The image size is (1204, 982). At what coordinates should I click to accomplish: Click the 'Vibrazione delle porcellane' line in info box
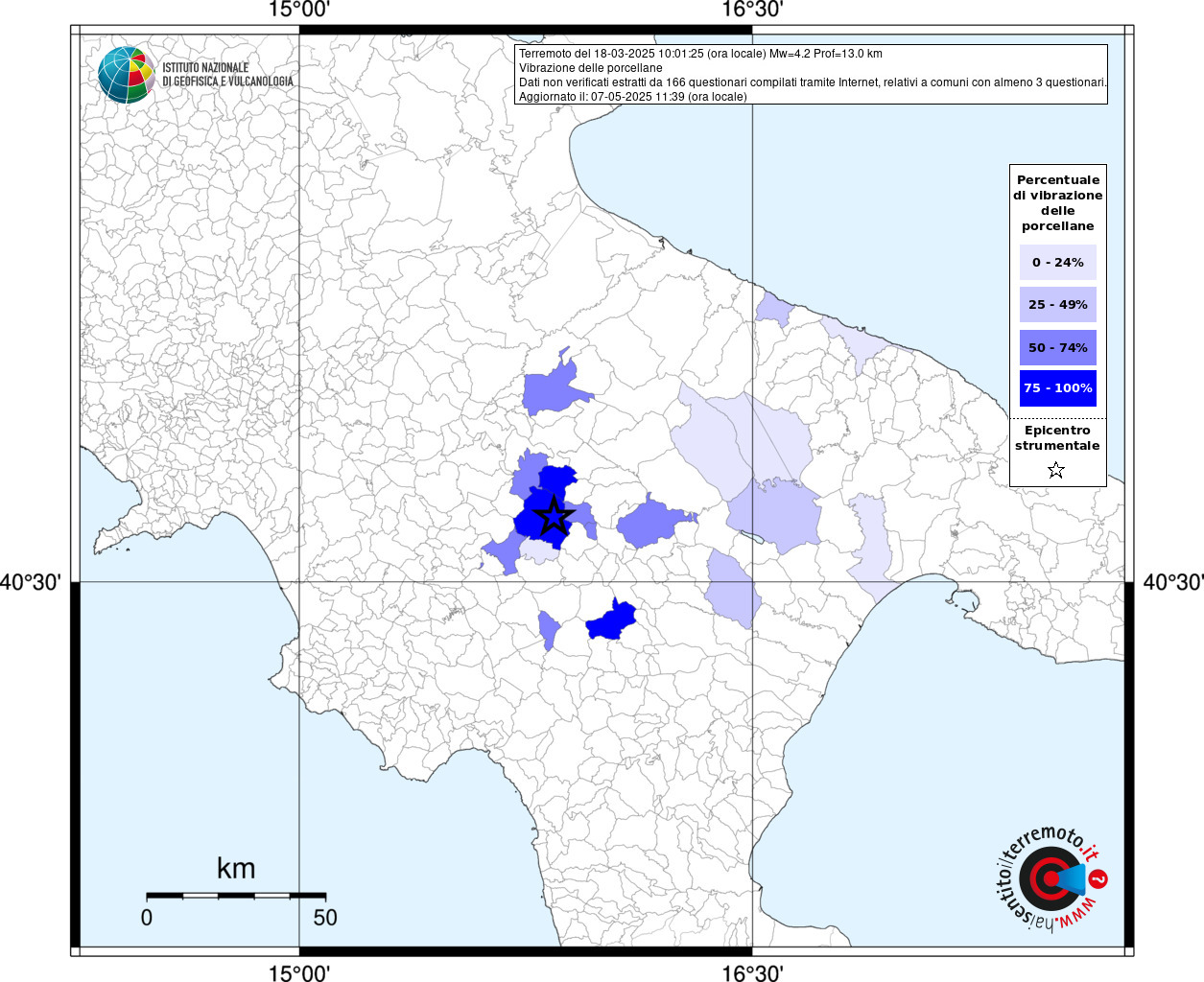click(x=590, y=68)
